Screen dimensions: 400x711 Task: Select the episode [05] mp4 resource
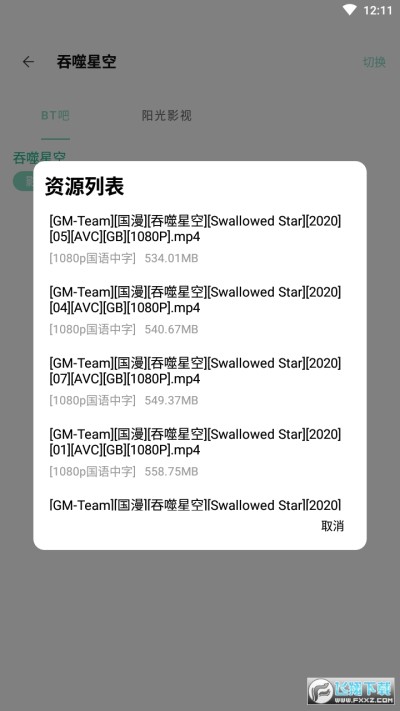pos(195,239)
